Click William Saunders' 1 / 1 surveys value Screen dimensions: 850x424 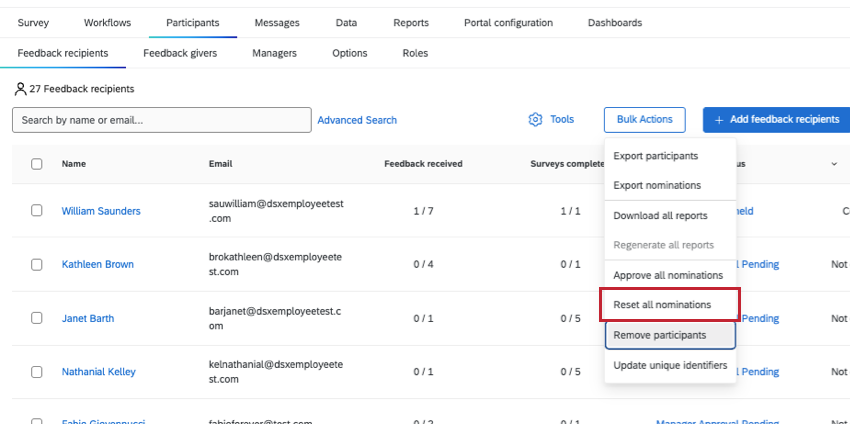(570, 211)
